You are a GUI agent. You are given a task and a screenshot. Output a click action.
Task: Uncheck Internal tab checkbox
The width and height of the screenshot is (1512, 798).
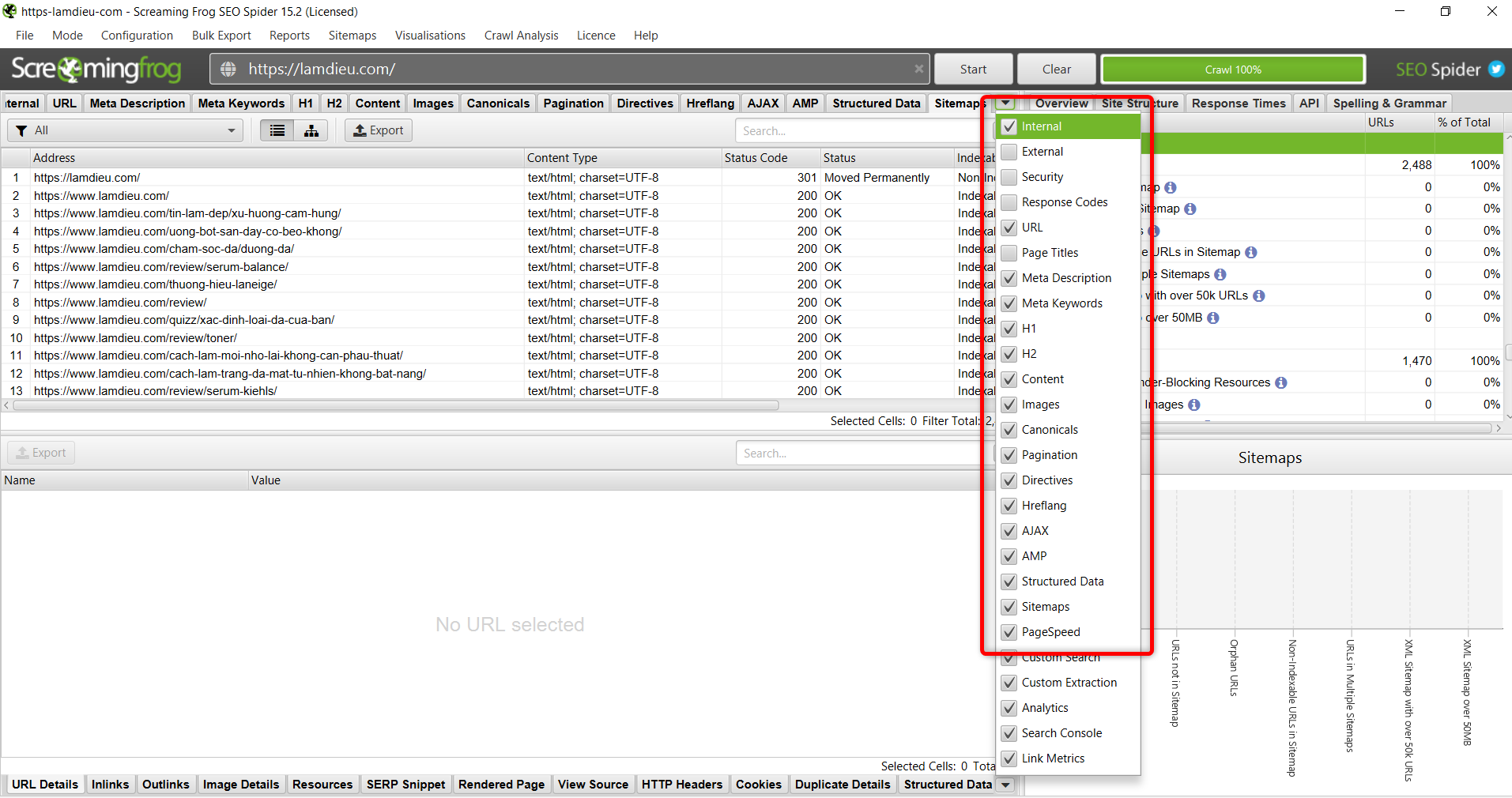tap(1009, 126)
